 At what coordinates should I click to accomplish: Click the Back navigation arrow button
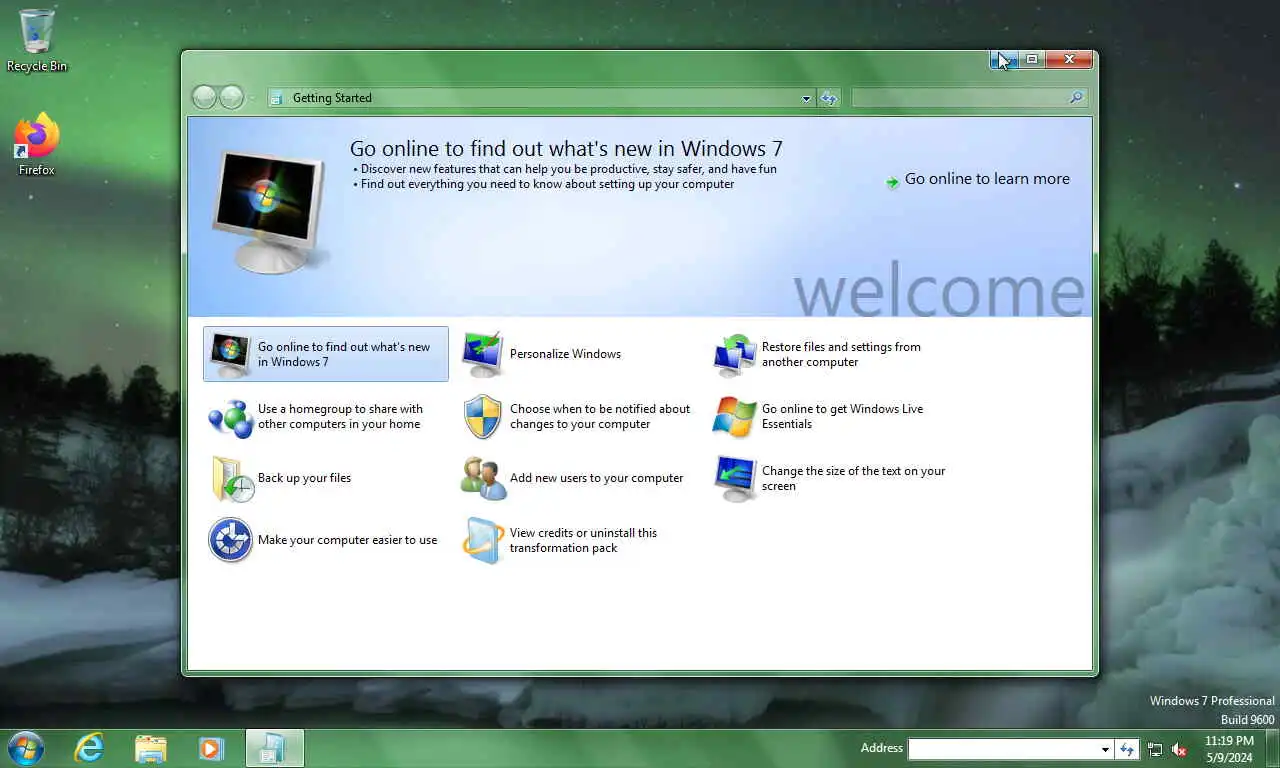(x=204, y=97)
